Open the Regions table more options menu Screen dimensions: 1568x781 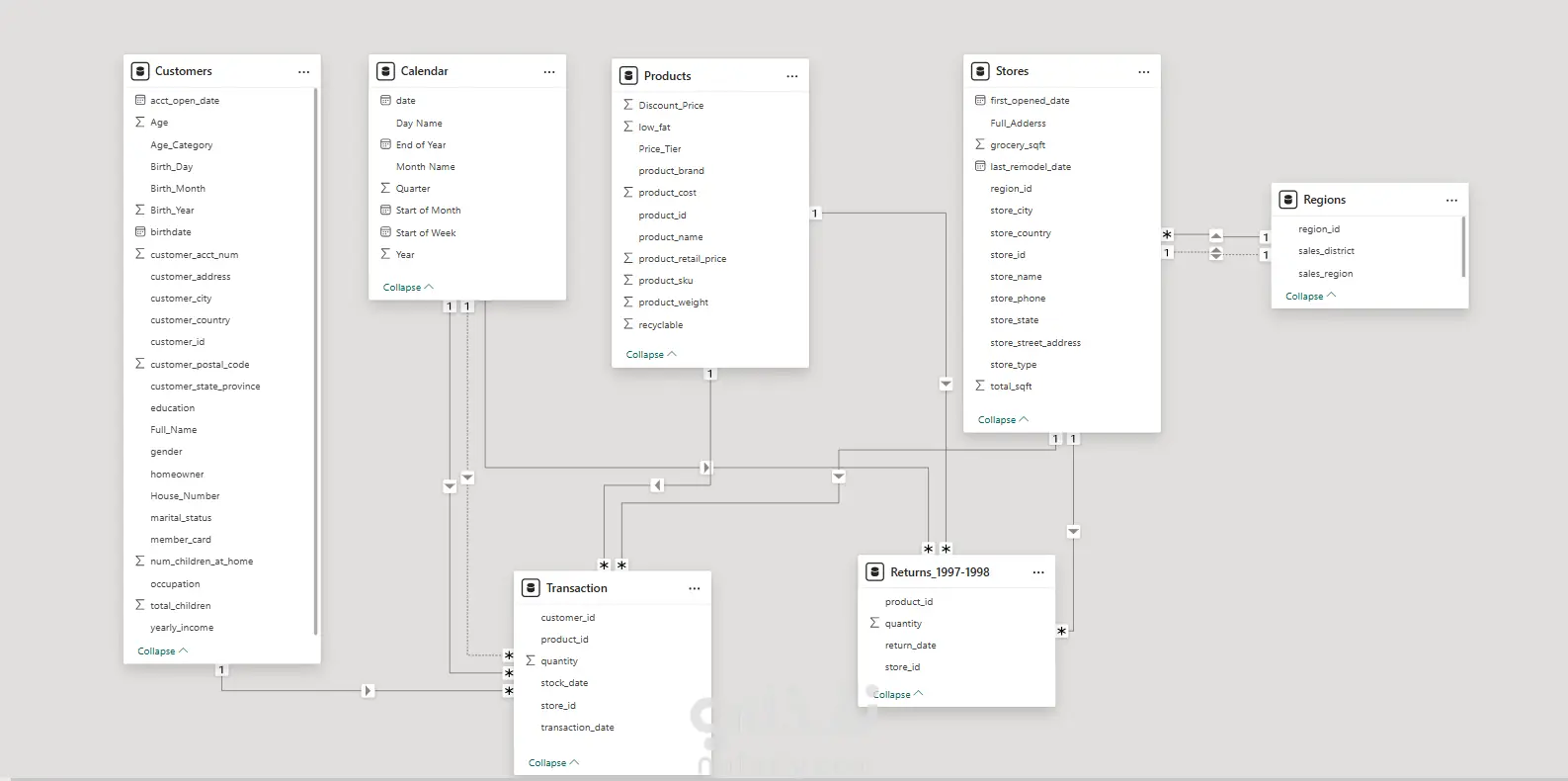(1451, 201)
